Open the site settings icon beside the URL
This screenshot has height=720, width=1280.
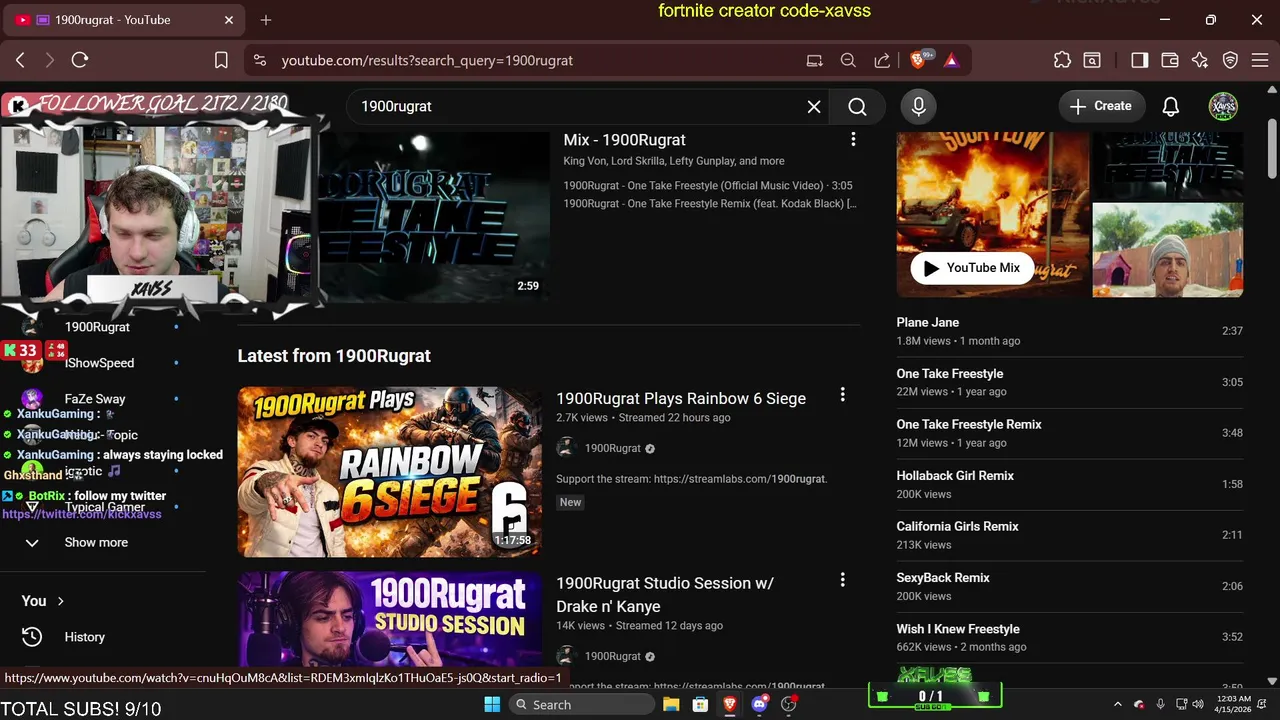tap(260, 60)
